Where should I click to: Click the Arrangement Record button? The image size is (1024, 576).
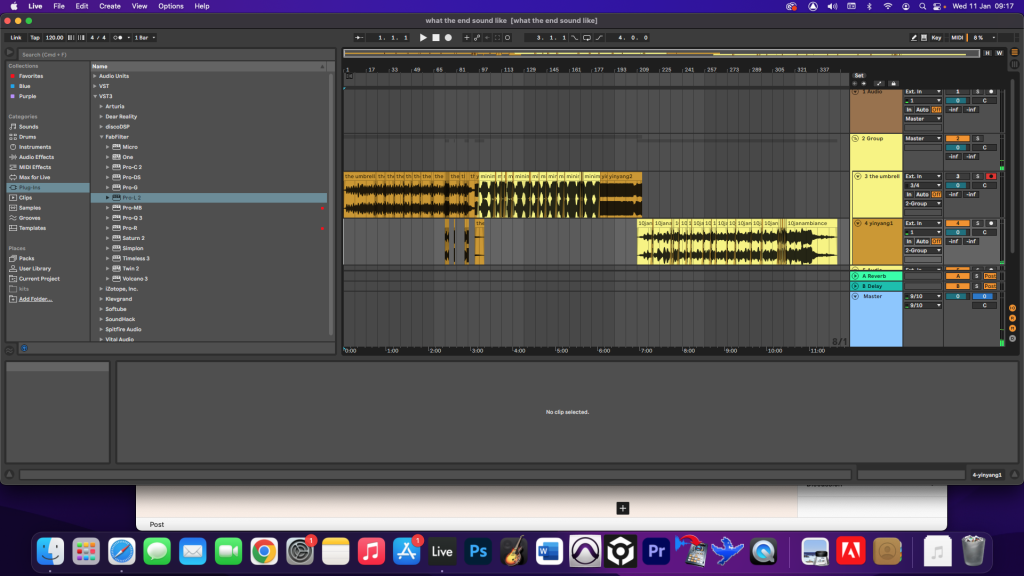click(447, 37)
